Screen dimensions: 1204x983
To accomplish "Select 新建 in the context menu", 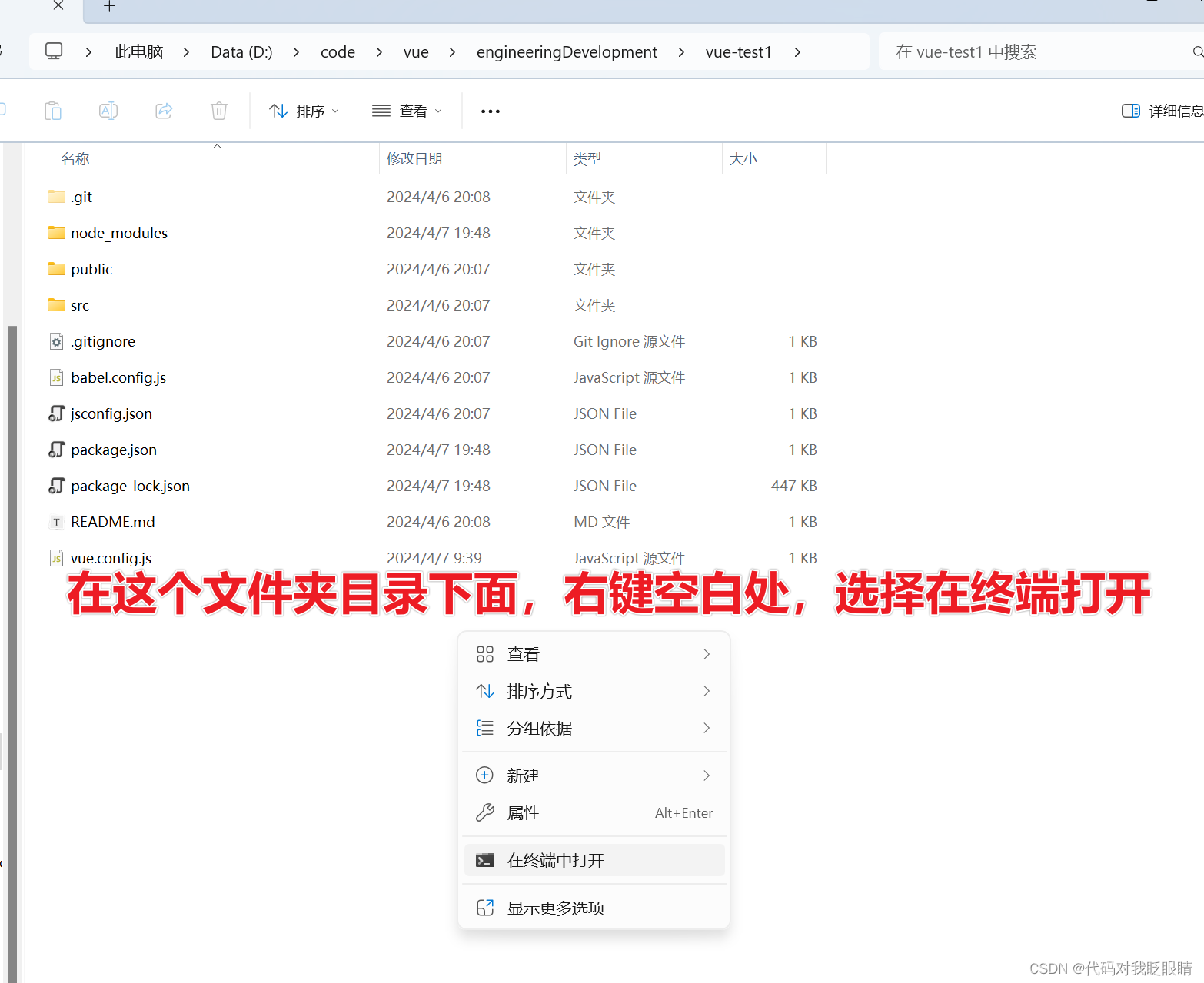I will click(594, 775).
